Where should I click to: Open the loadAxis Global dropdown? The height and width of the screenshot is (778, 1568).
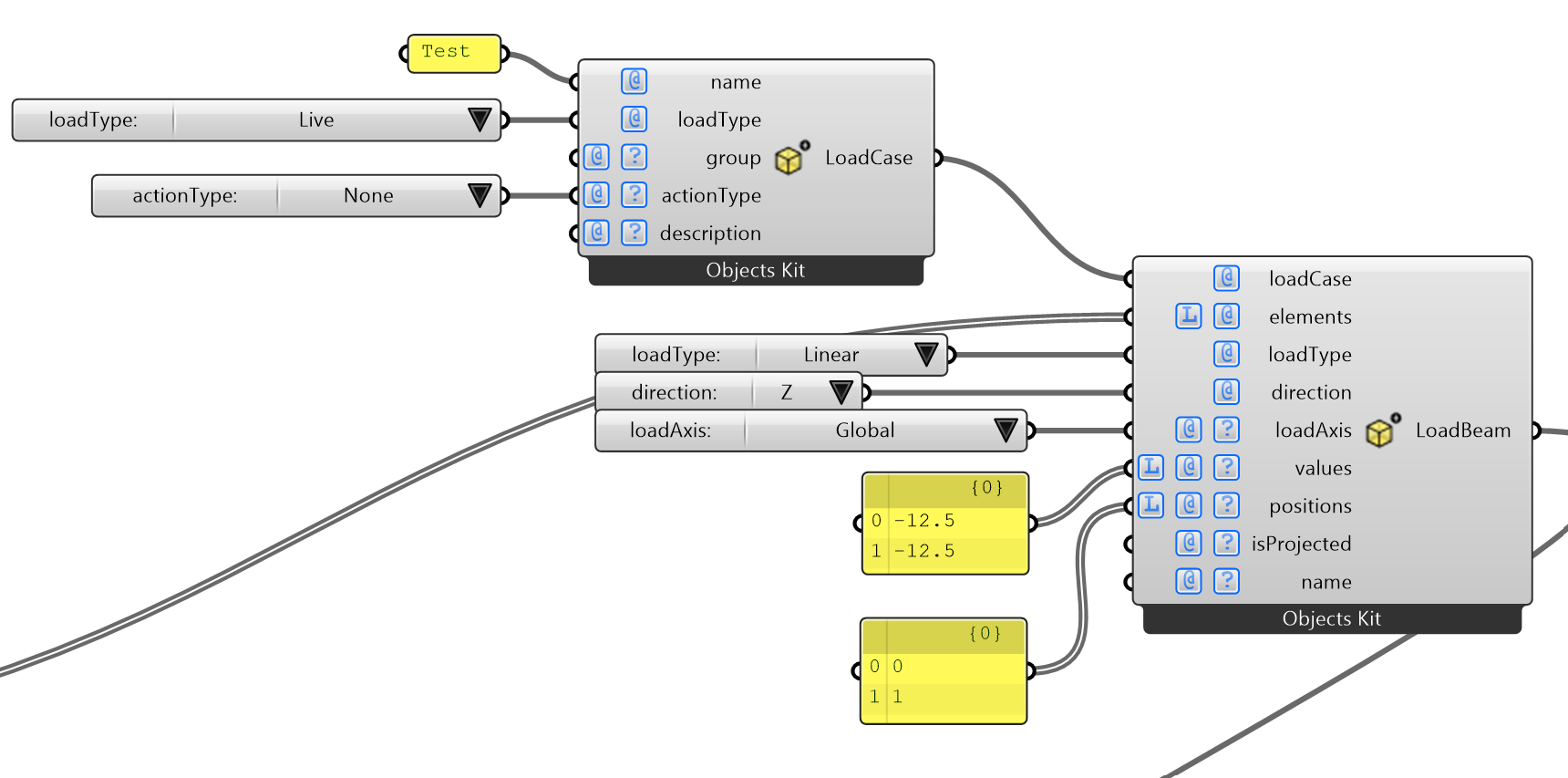[x=1005, y=430]
